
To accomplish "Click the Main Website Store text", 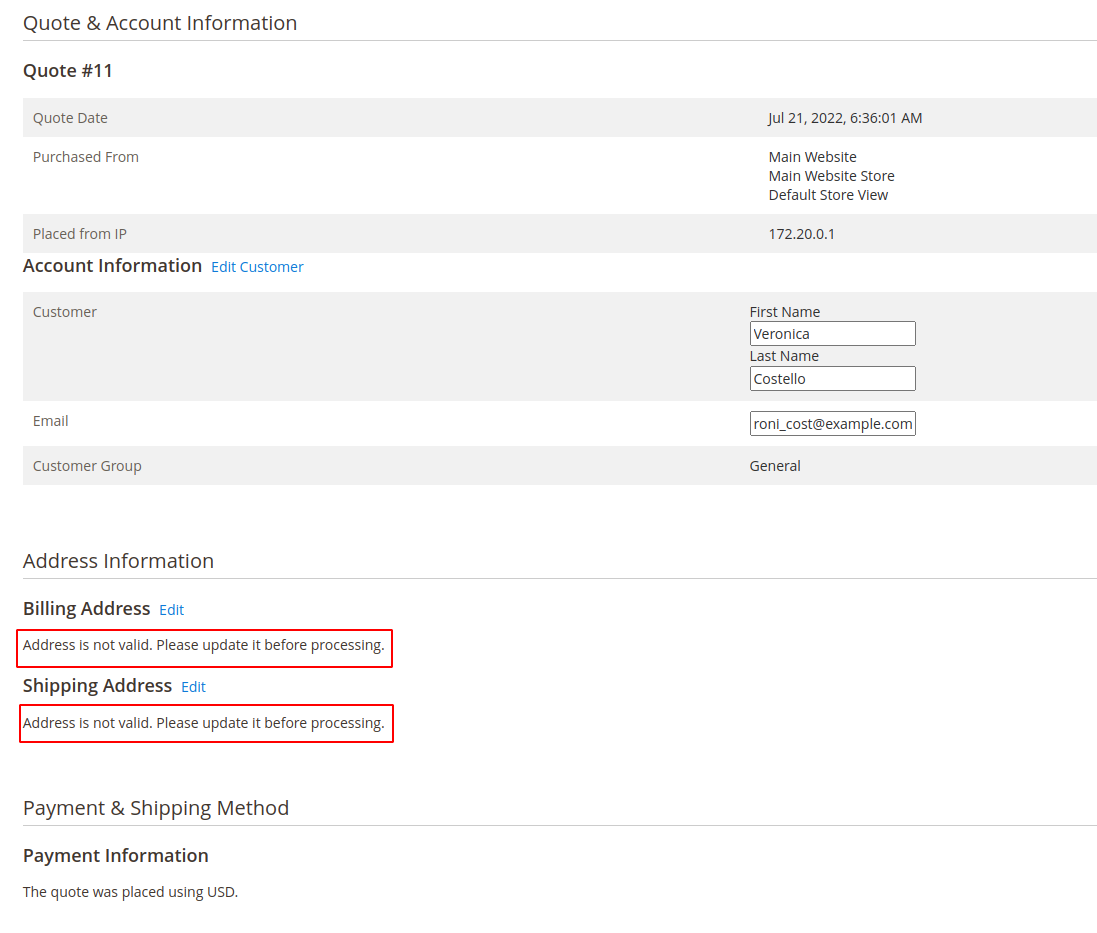I will (831, 176).
